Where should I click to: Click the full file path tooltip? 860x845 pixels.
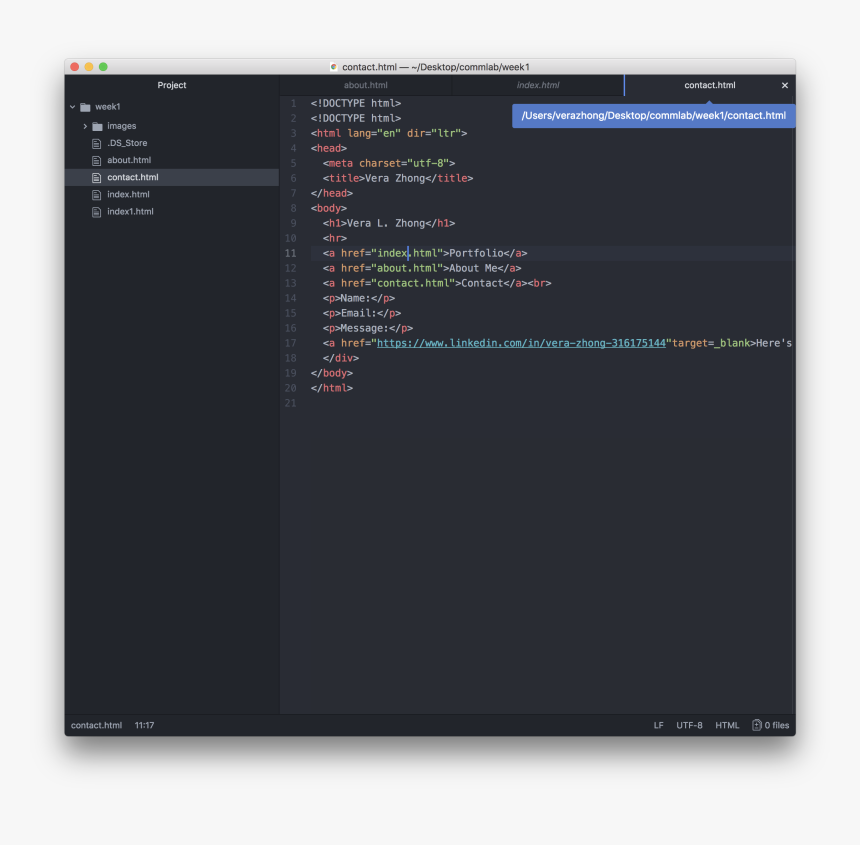pyautogui.click(x=653, y=116)
